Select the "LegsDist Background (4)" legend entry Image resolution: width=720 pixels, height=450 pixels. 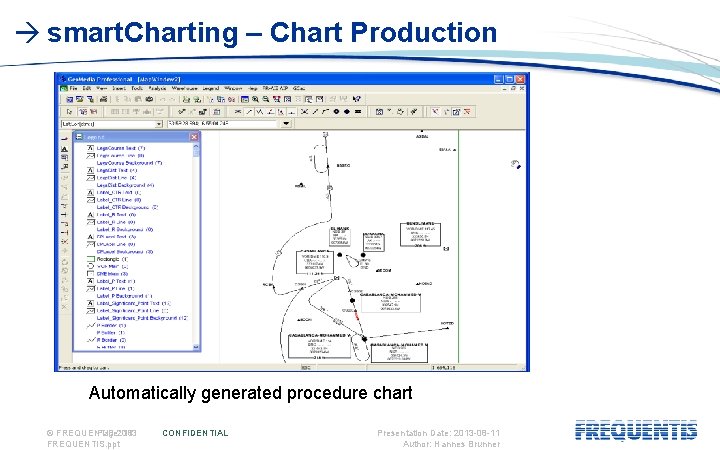125,185
